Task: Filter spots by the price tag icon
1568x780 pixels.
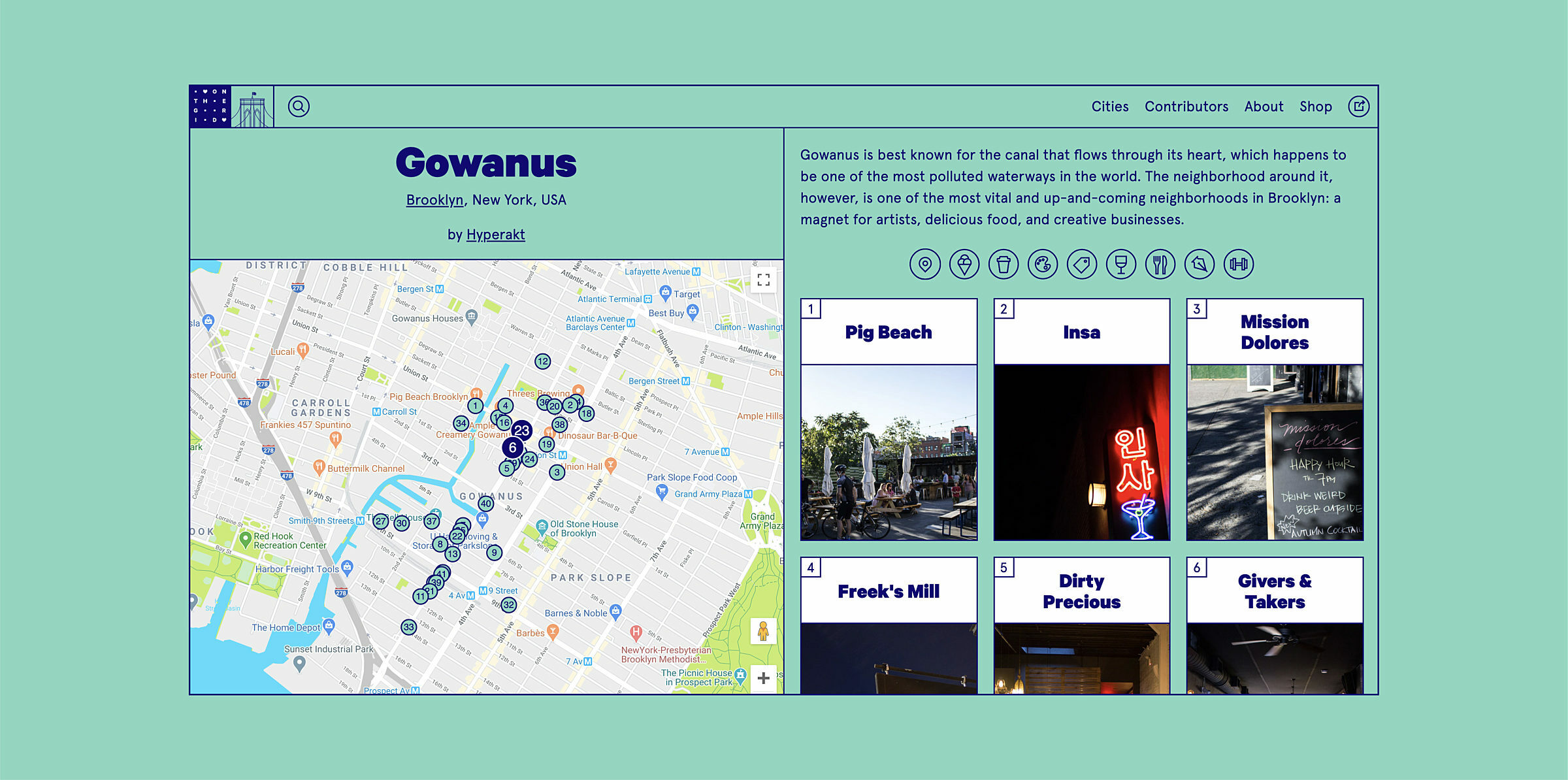Action: (x=1082, y=264)
